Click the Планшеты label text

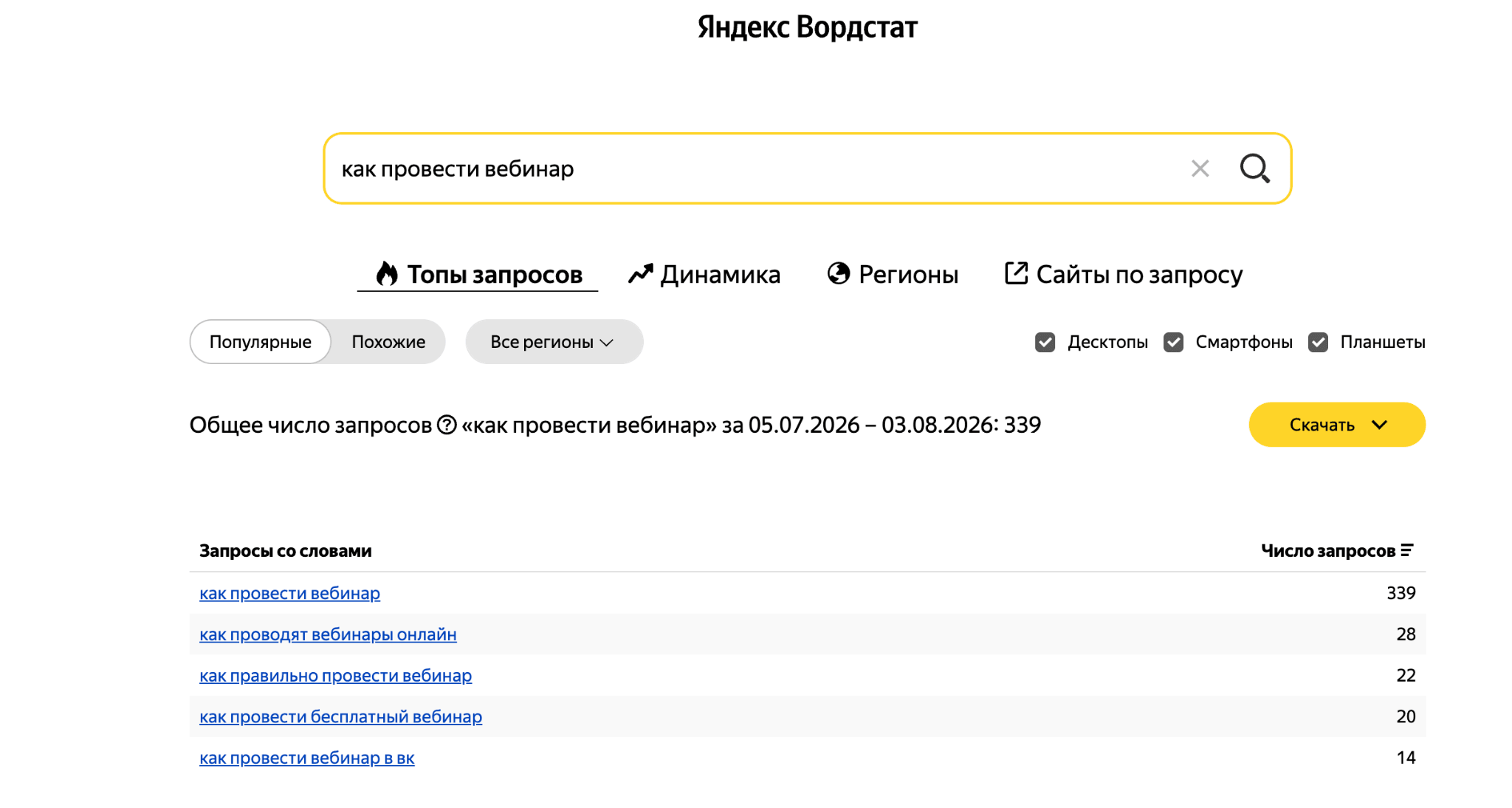(1383, 342)
